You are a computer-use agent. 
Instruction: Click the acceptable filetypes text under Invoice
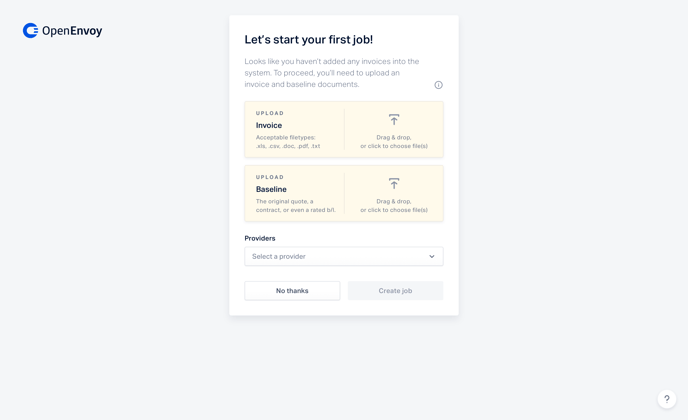(288, 142)
